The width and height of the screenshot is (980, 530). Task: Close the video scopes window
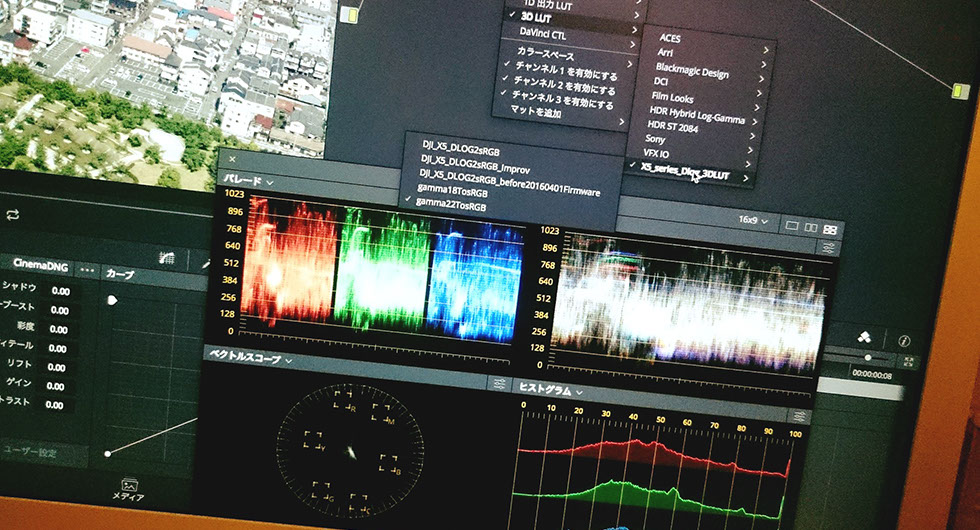232,159
